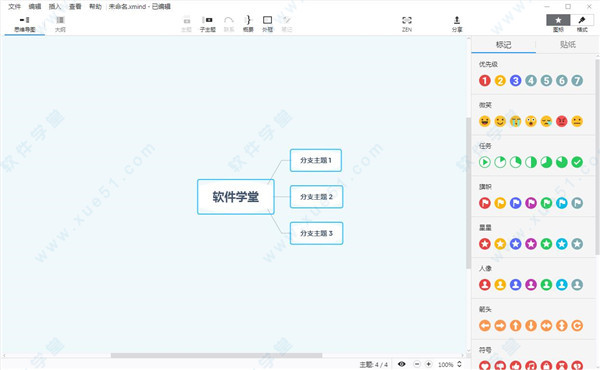Insert a summary brace from toolbar
600x370 pixels.
pyautogui.click(x=248, y=24)
